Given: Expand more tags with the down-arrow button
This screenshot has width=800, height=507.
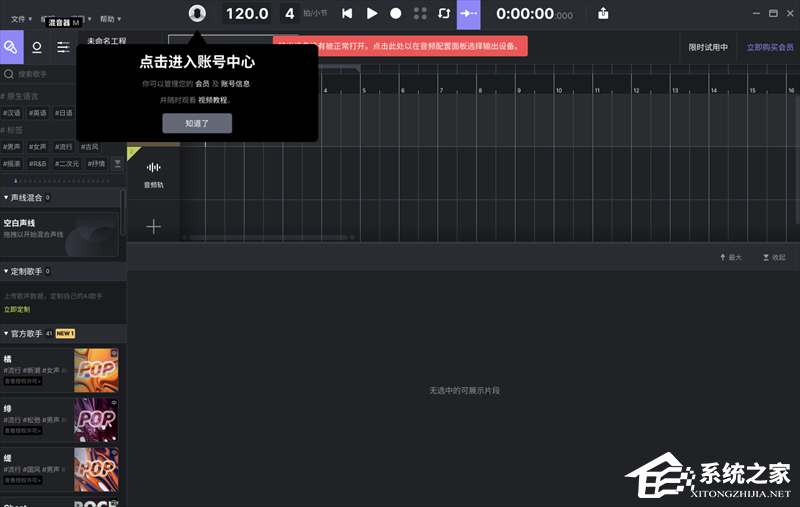Looking at the screenshot, I should [117, 163].
